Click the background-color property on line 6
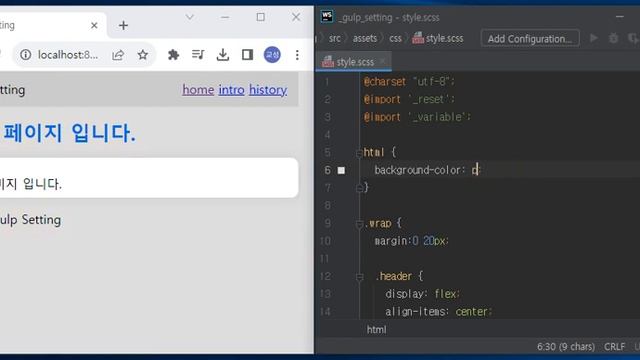This screenshot has width=640, height=360. 417,170
